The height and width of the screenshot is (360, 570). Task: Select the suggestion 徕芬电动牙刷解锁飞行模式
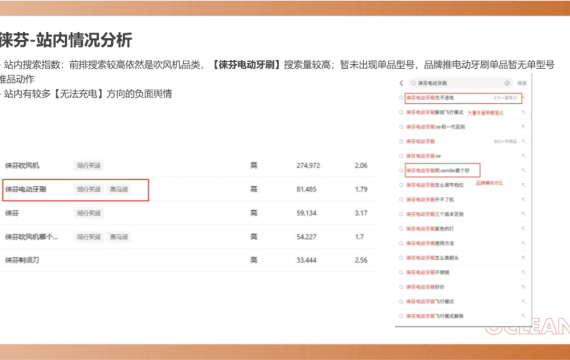coord(435,112)
